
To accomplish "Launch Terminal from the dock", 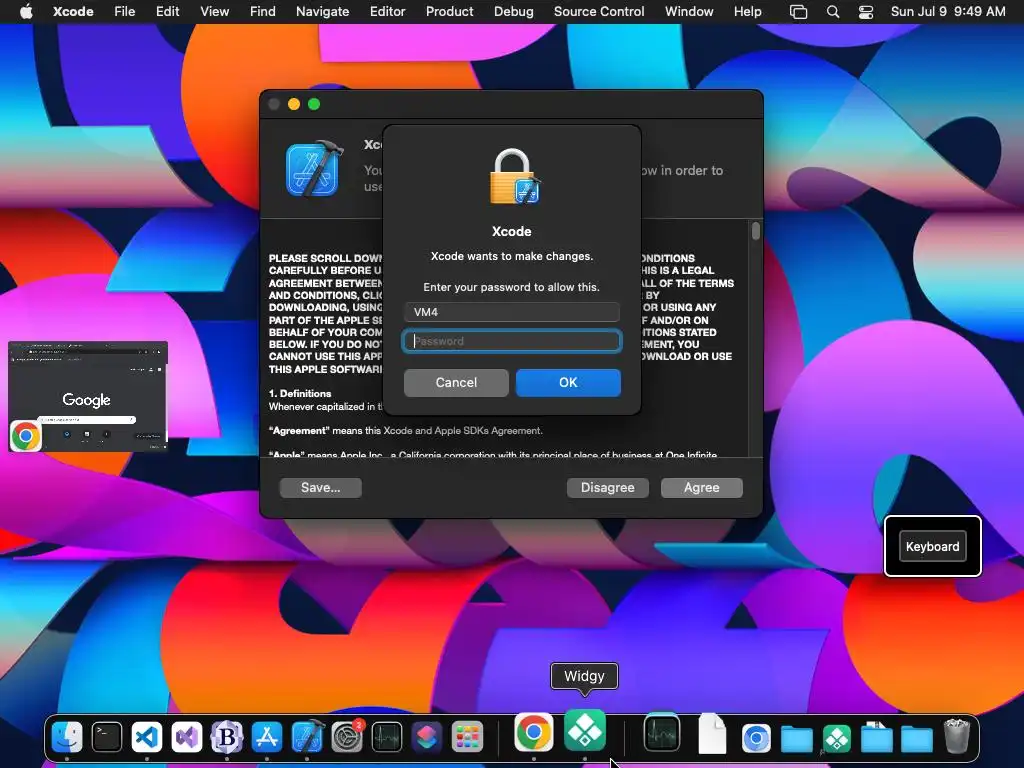I will (x=106, y=737).
